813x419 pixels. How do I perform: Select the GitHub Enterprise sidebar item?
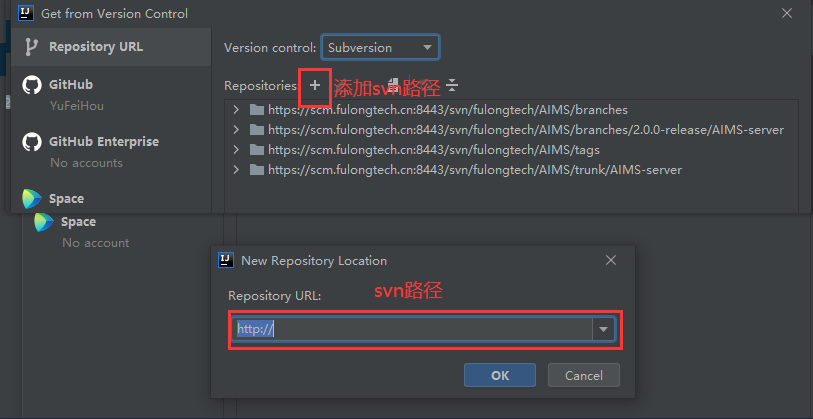pyautogui.click(x=111, y=151)
